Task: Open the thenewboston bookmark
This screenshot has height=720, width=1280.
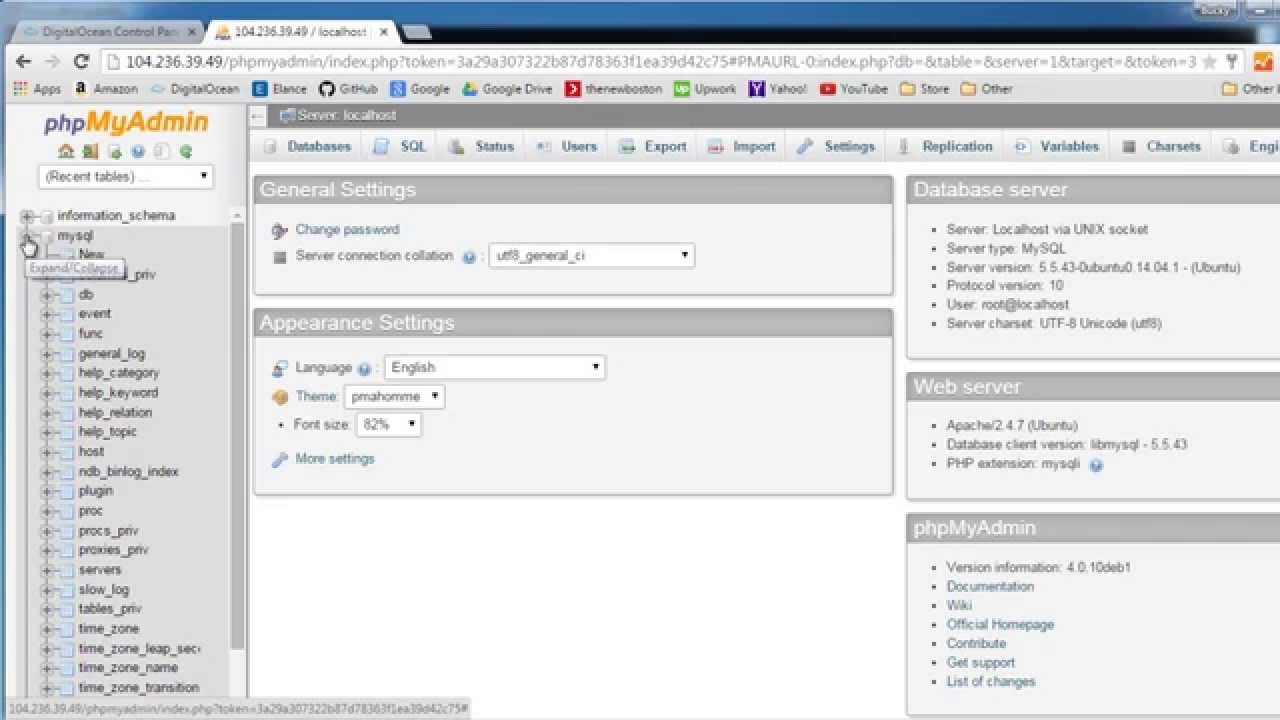Action: (613, 89)
